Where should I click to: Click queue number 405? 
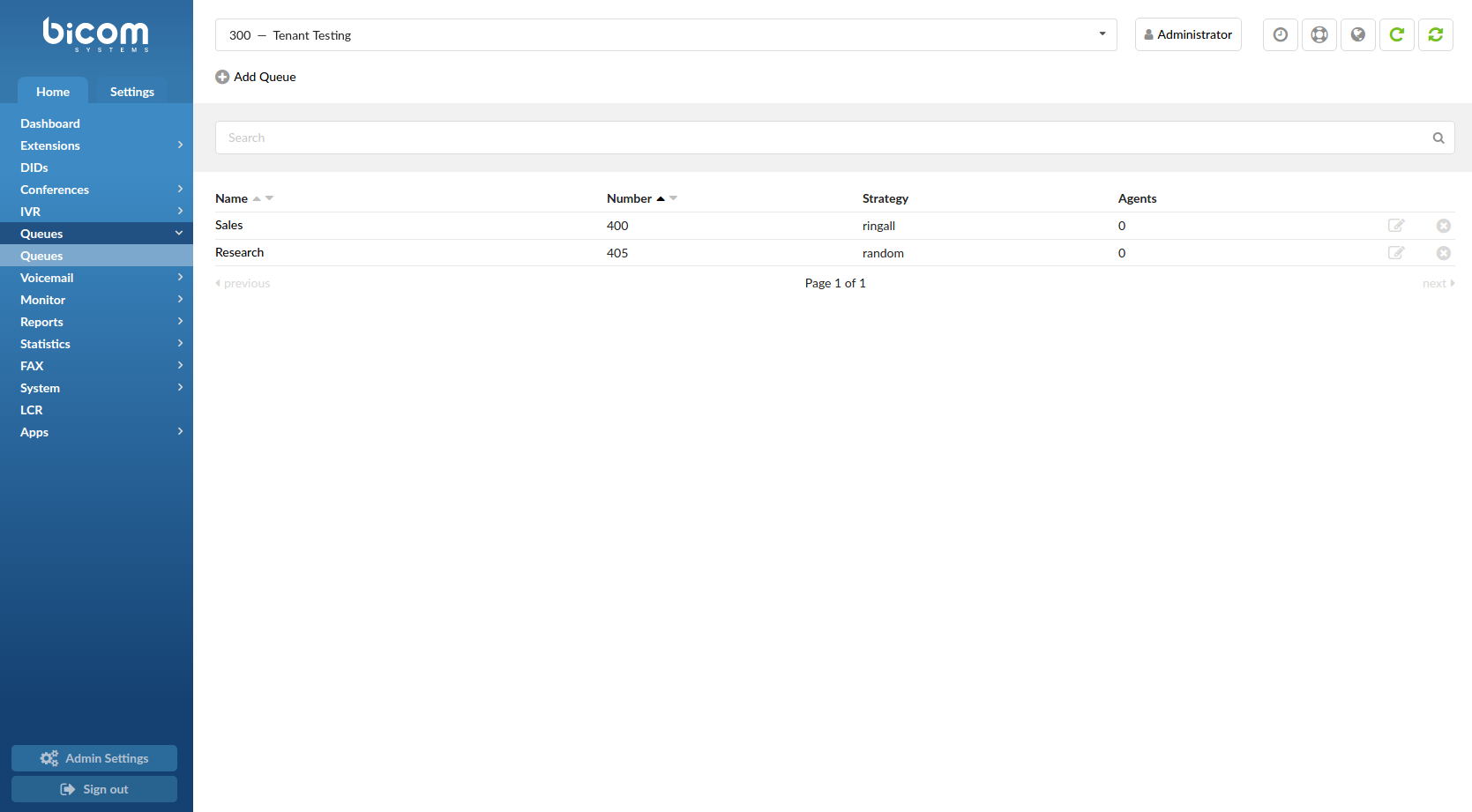pos(617,253)
